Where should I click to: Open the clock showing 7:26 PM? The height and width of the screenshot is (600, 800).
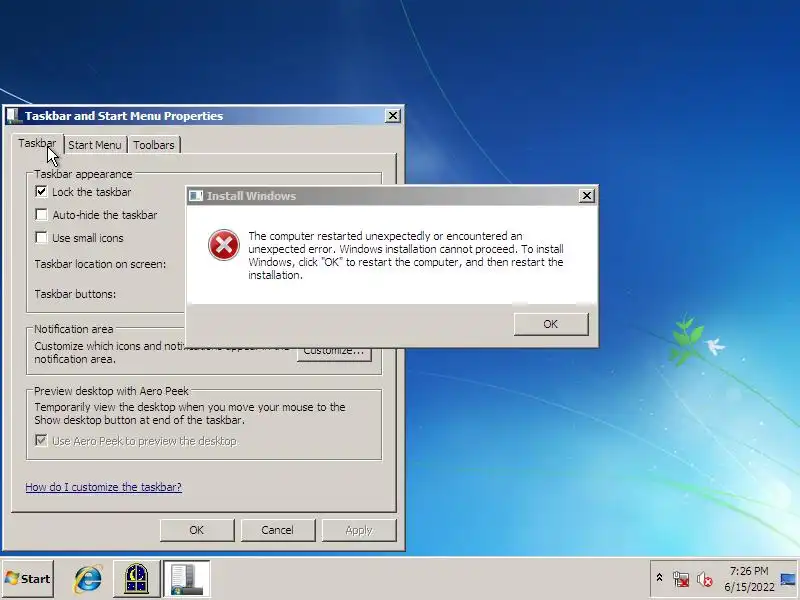point(749,579)
